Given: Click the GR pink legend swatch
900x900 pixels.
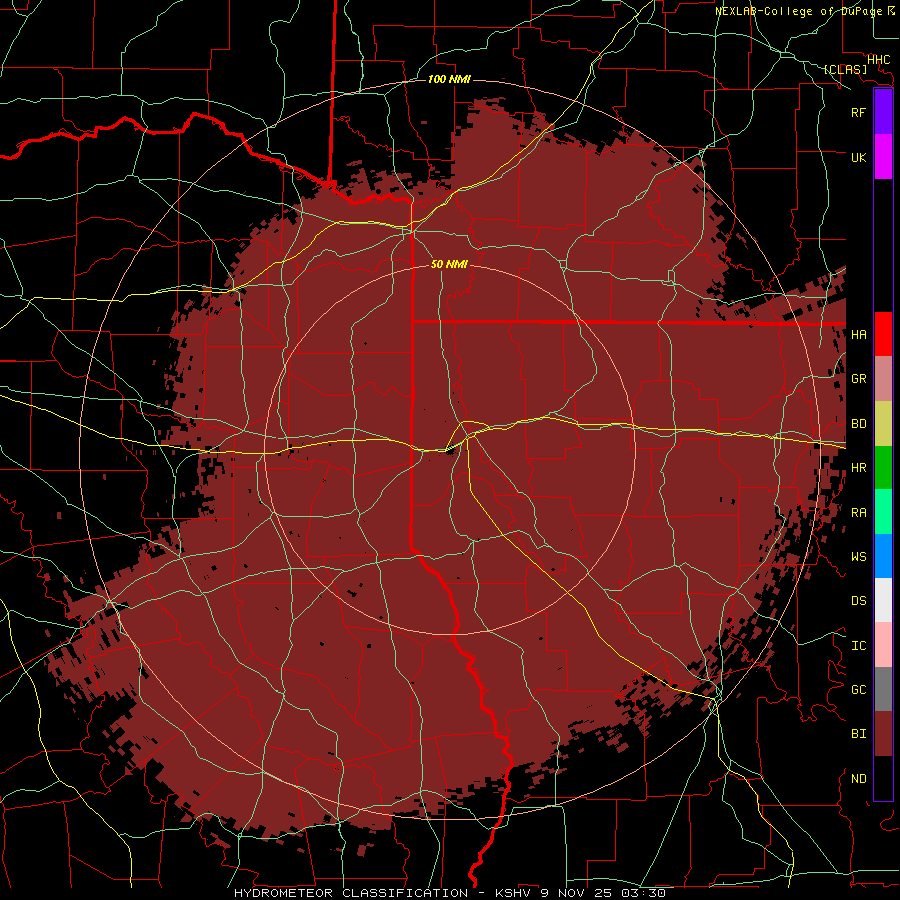Looking at the screenshot, I should [x=883, y=379].
